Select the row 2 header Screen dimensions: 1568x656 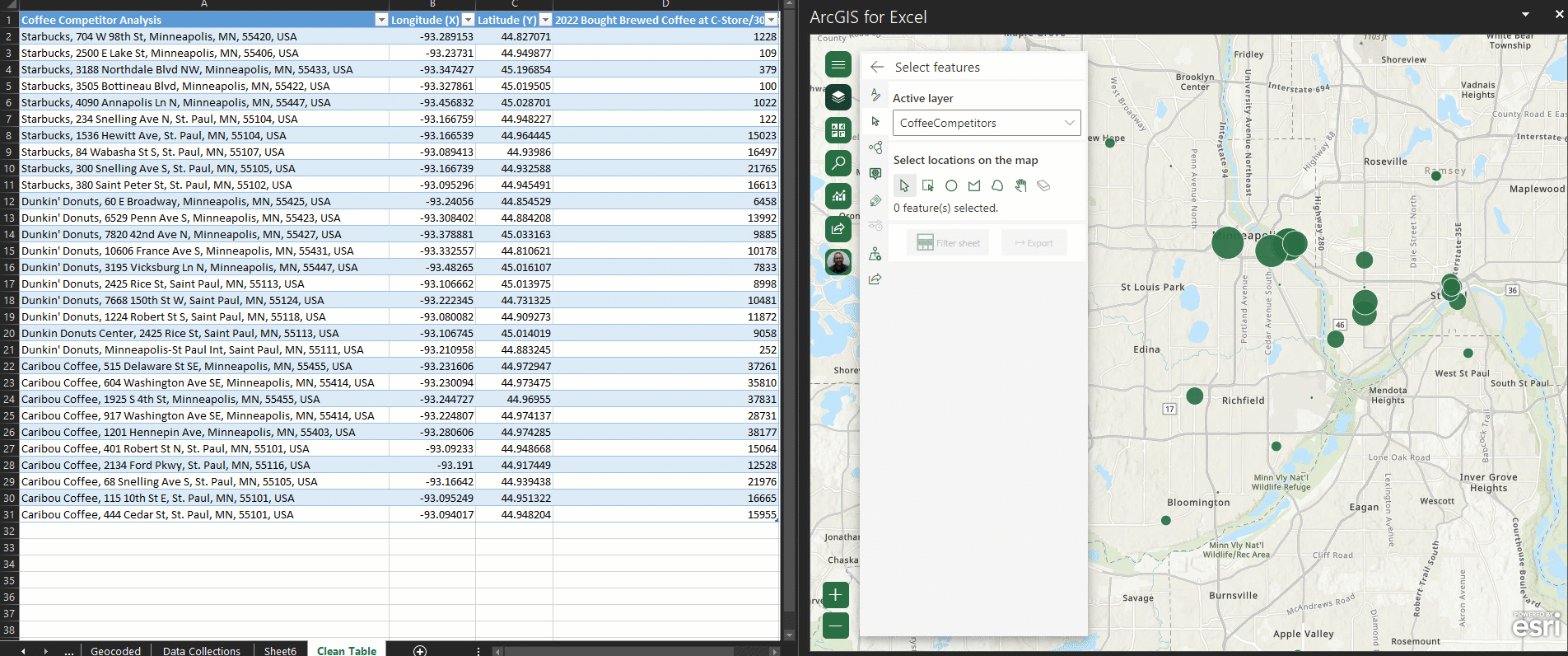coord(9,36)
